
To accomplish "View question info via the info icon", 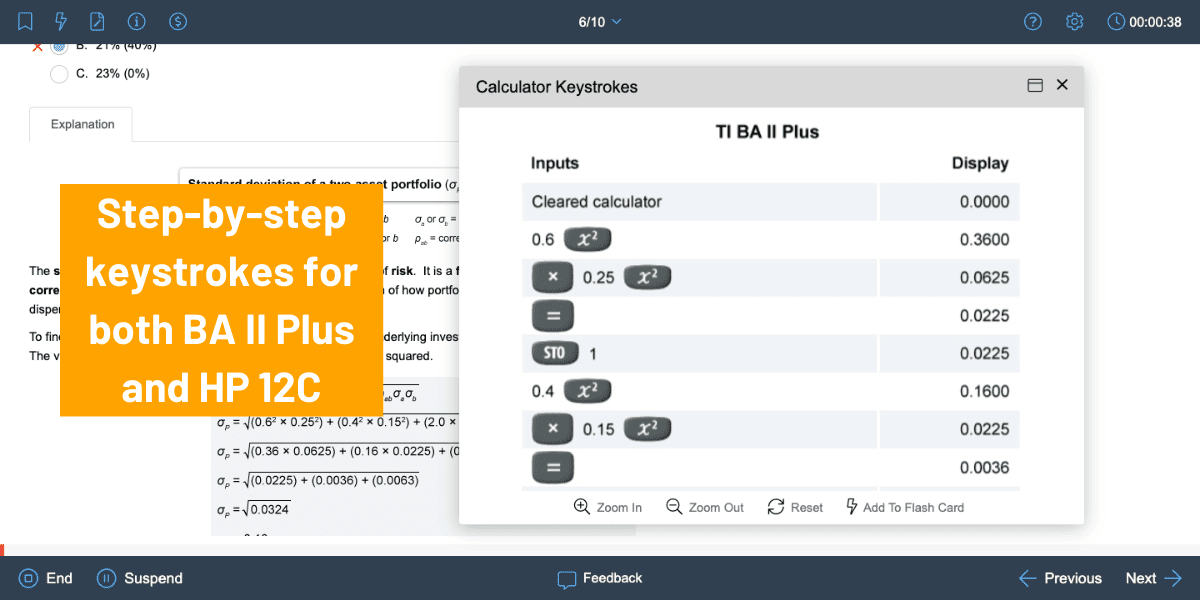I will point(136,21).
